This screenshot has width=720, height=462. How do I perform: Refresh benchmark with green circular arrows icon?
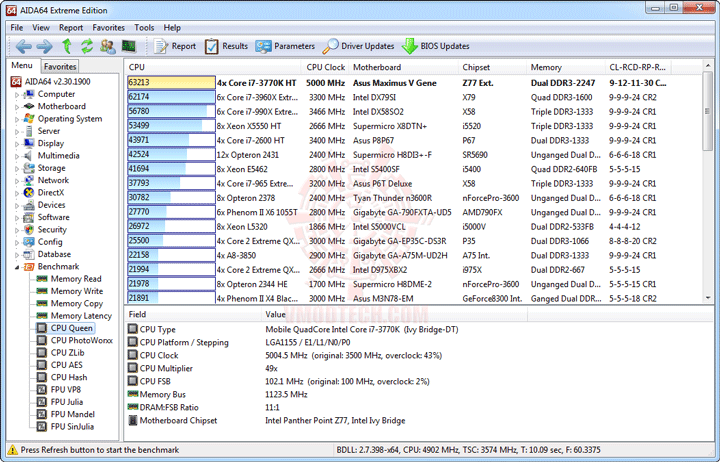[87, 46]
